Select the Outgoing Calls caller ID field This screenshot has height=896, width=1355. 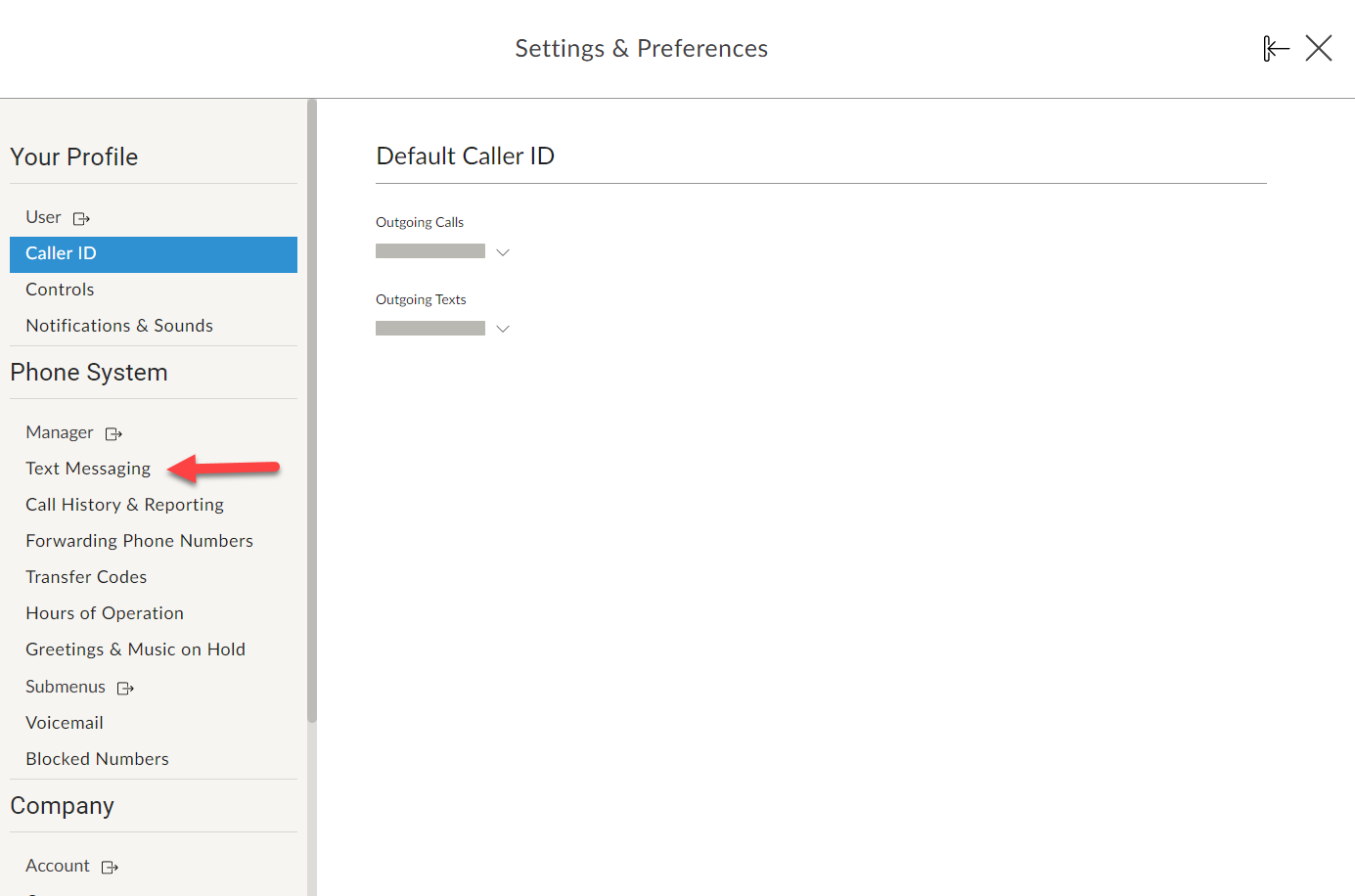pyautogui.click(x=430, y=251)
